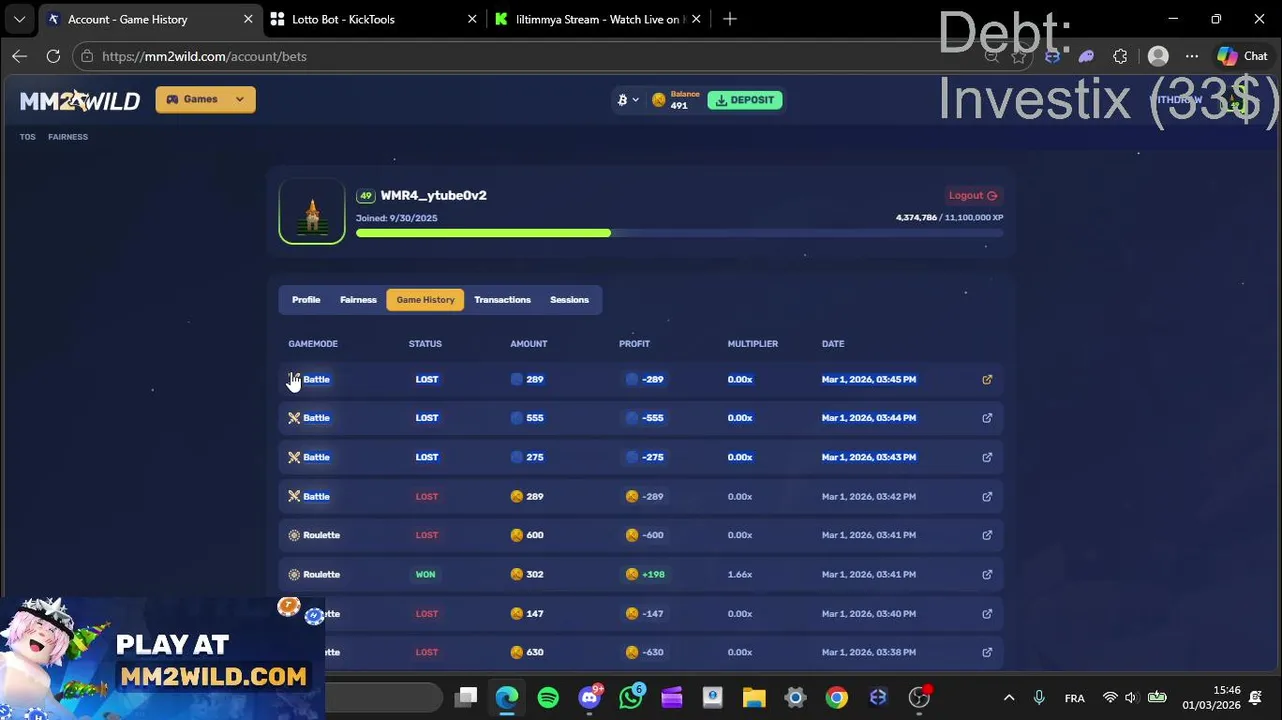Toggle microphone icon in system tray
Screen dimensions: 1282x720
[x=1039, y=698]
